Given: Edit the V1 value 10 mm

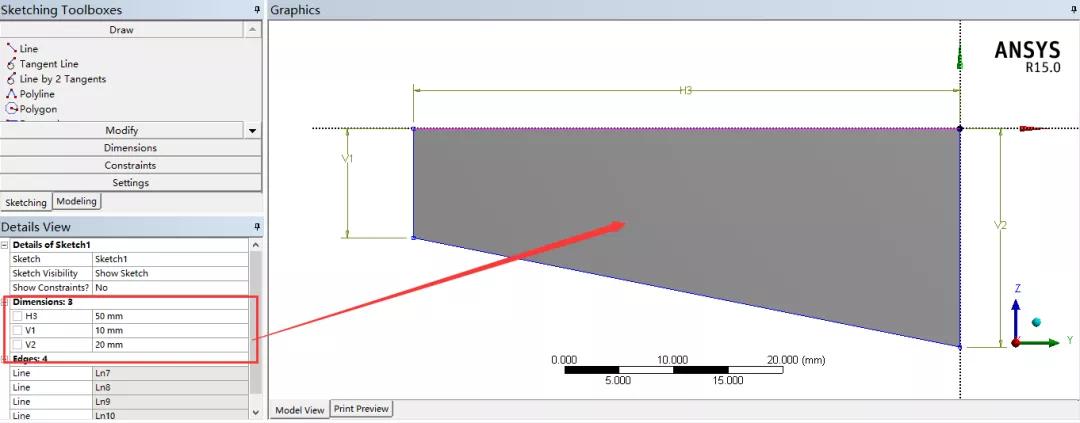Looking at the screenshot, I should point(170,331).
